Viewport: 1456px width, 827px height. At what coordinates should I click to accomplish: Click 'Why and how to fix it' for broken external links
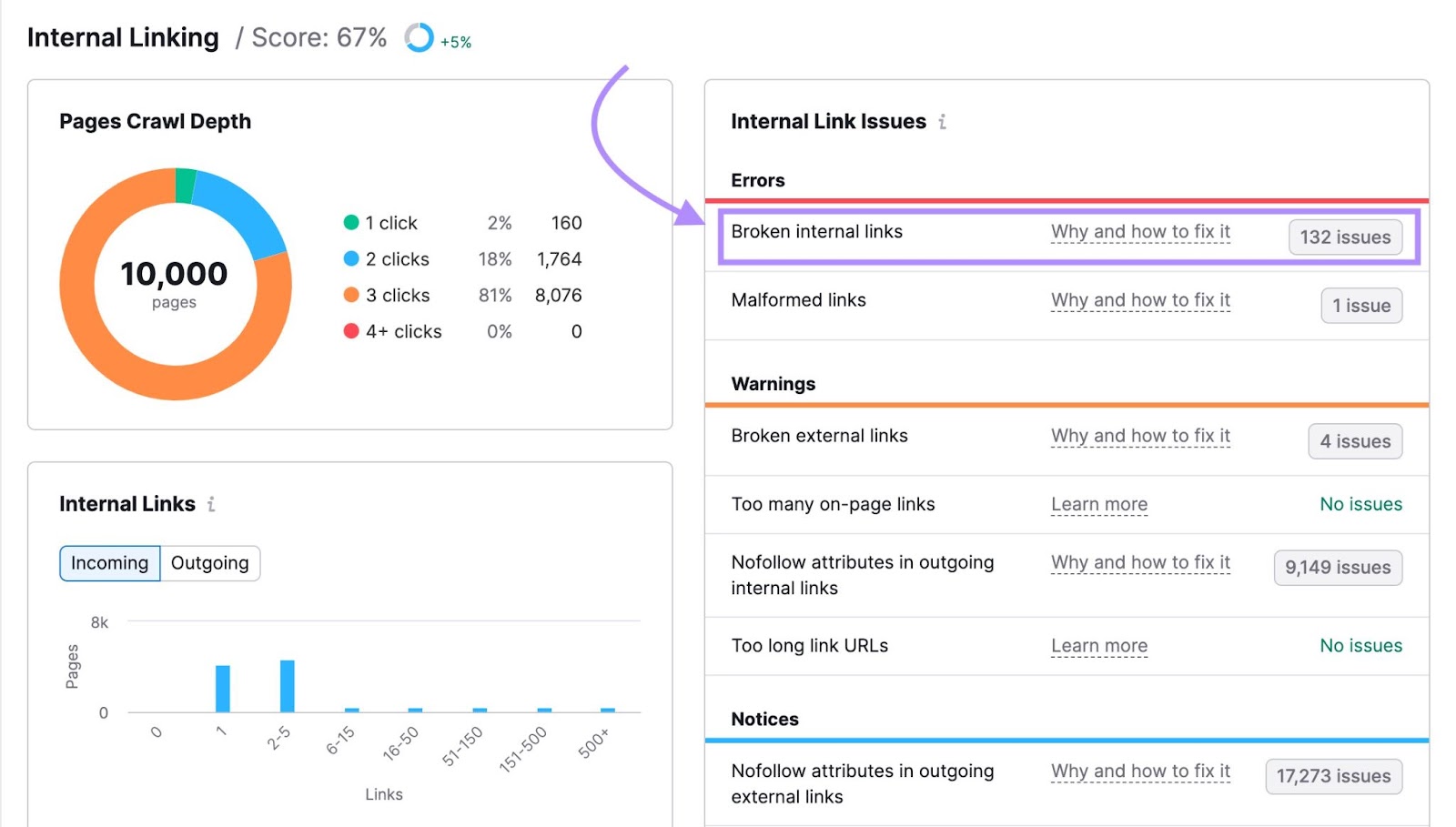pos(1140,436)
